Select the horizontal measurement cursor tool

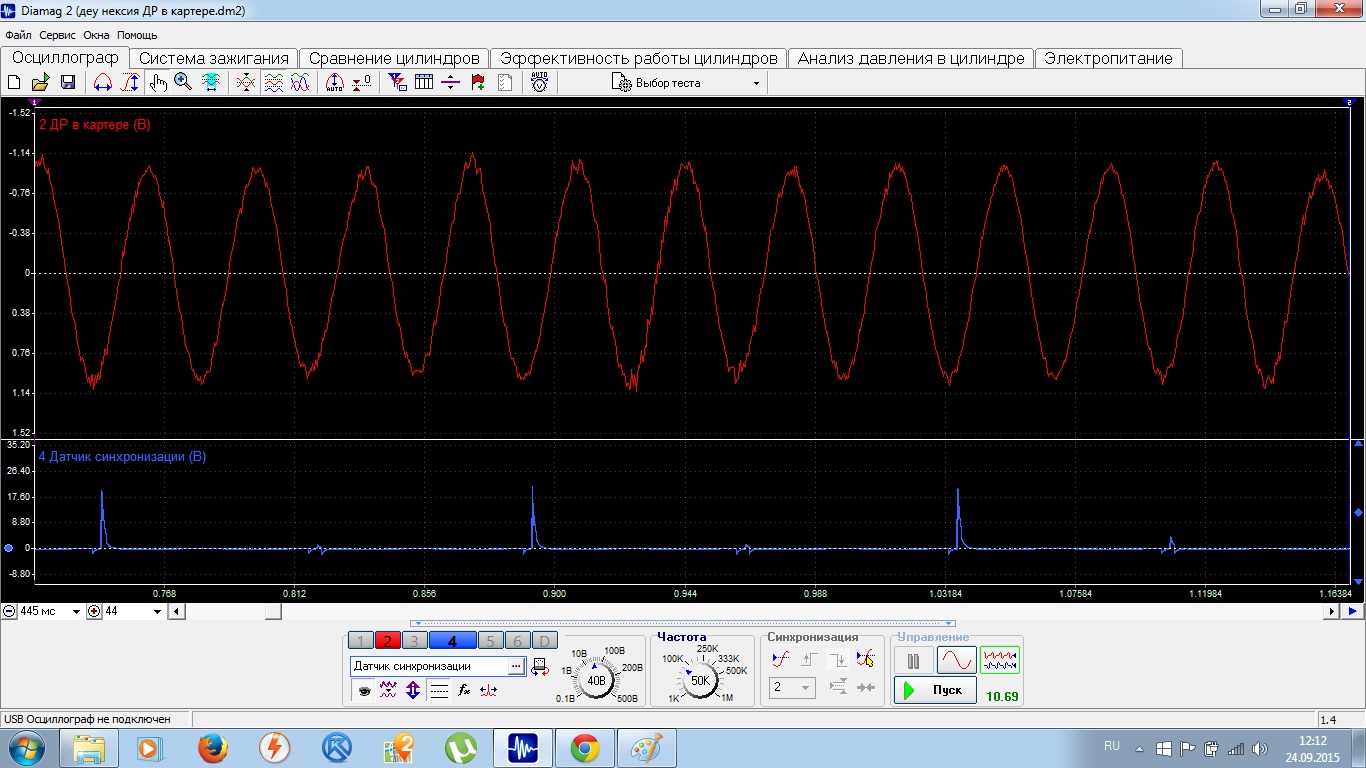point(102,83)
